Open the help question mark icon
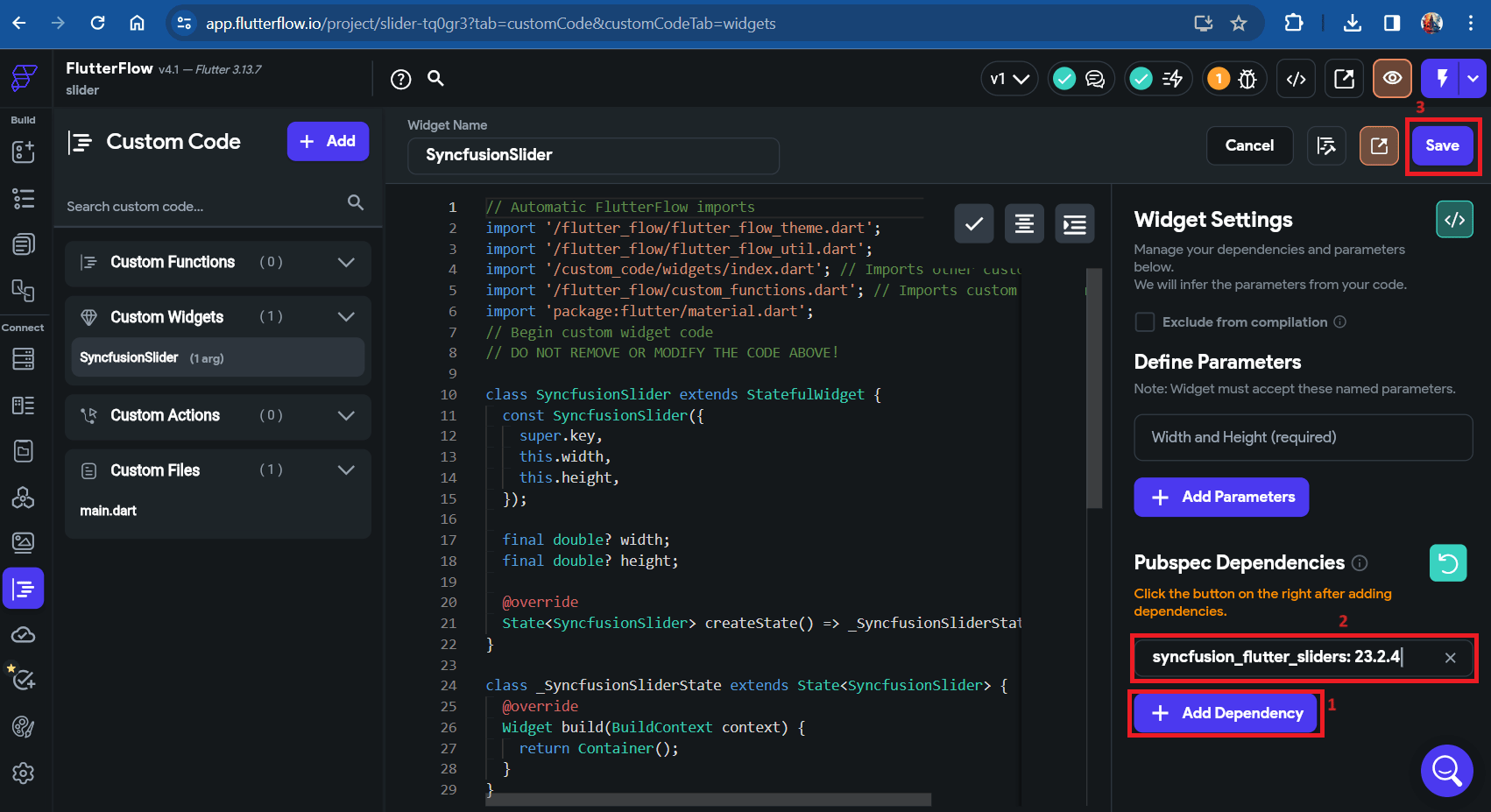Image resolution: width=1491 pixels, height=812 pixels. pyautogui.click(x=401, y=80)
